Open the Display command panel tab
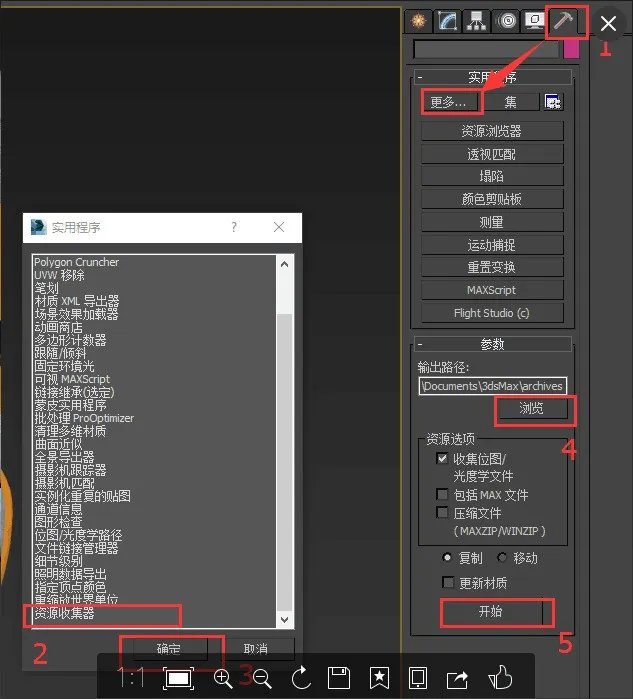 534,21
